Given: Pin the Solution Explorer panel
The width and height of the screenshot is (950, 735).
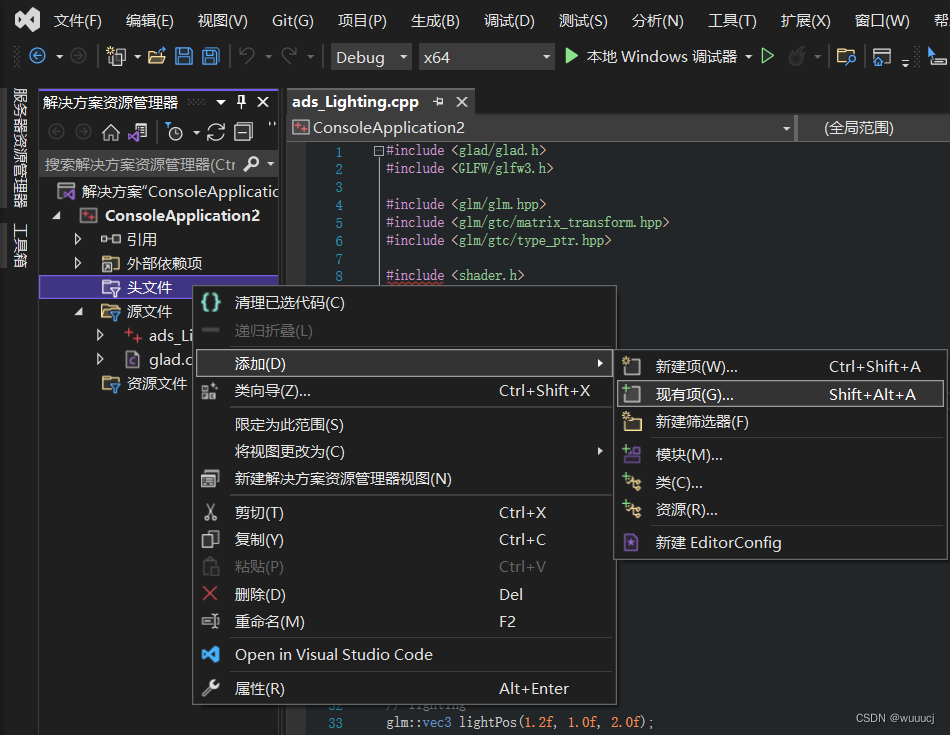Looking at the screenshot, I should (x=241, y=102).
